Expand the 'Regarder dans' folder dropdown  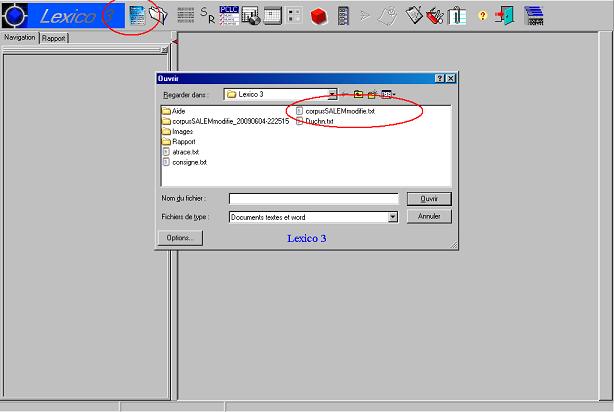coord(332,94)
